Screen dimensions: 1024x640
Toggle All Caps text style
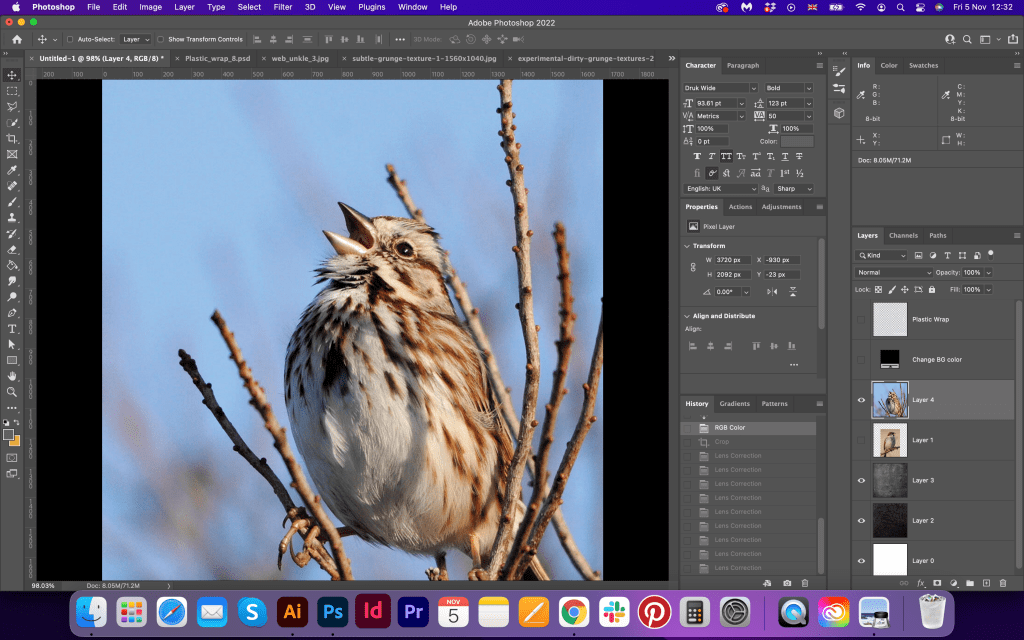726,156
